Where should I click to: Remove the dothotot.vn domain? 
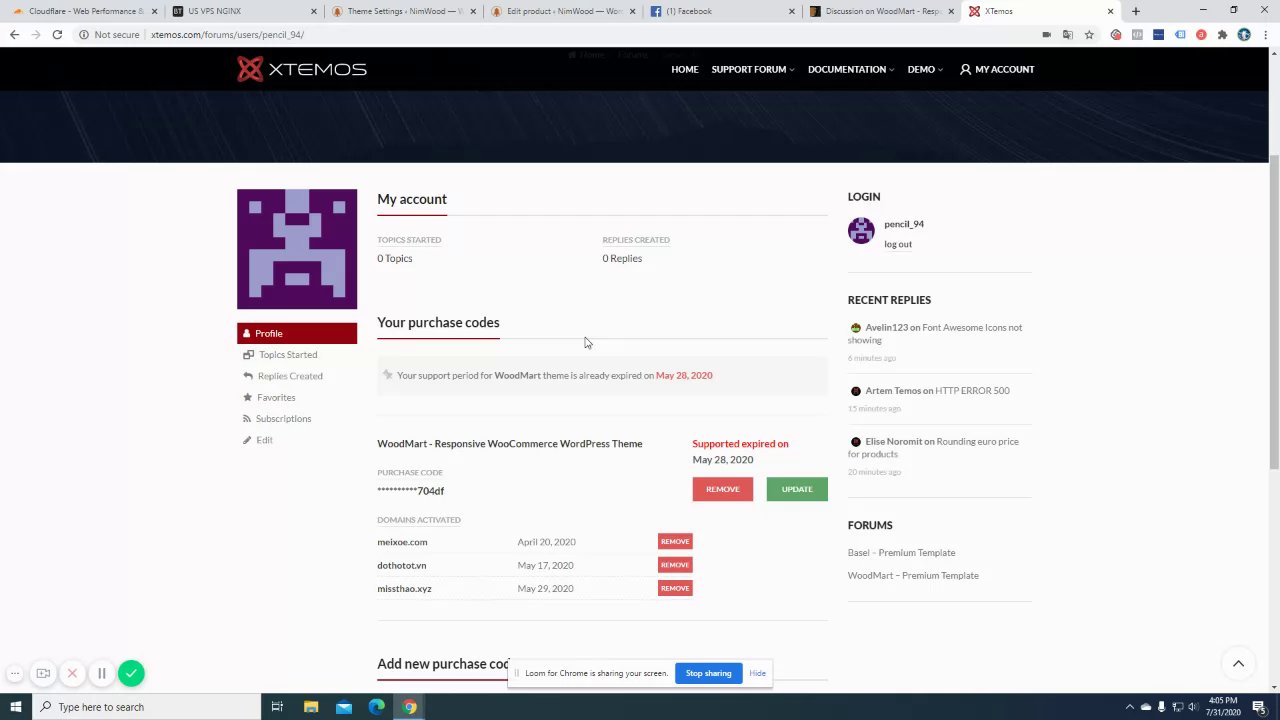[x=675, y=565]
